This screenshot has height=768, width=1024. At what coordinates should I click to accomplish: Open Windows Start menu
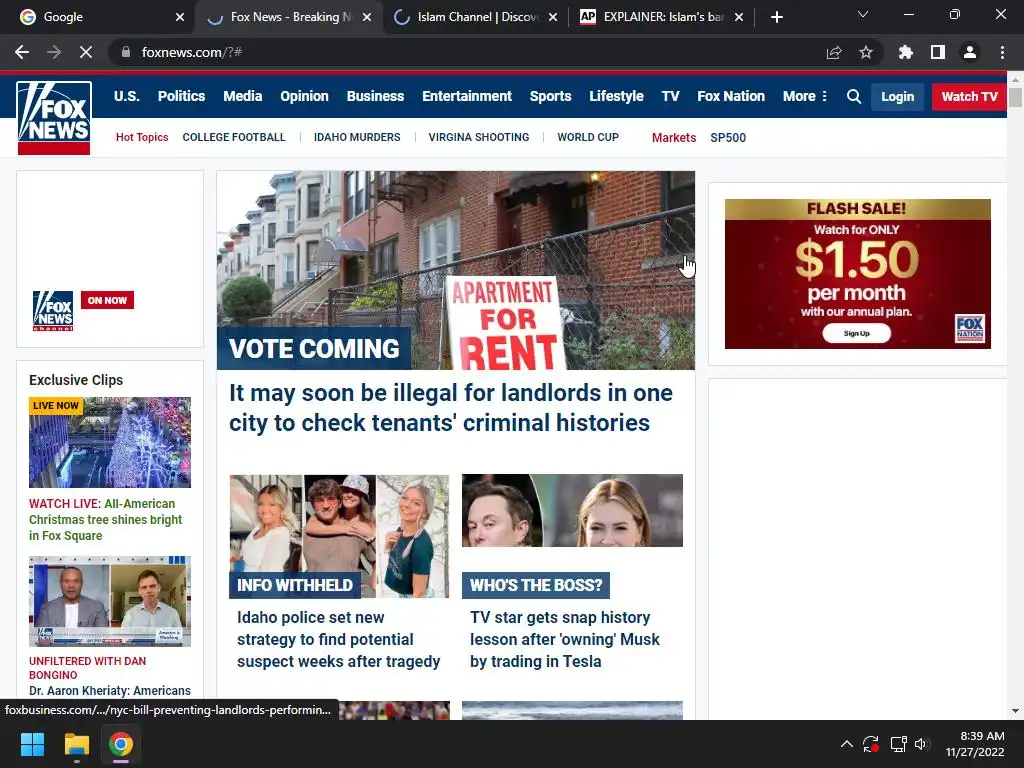32,744
